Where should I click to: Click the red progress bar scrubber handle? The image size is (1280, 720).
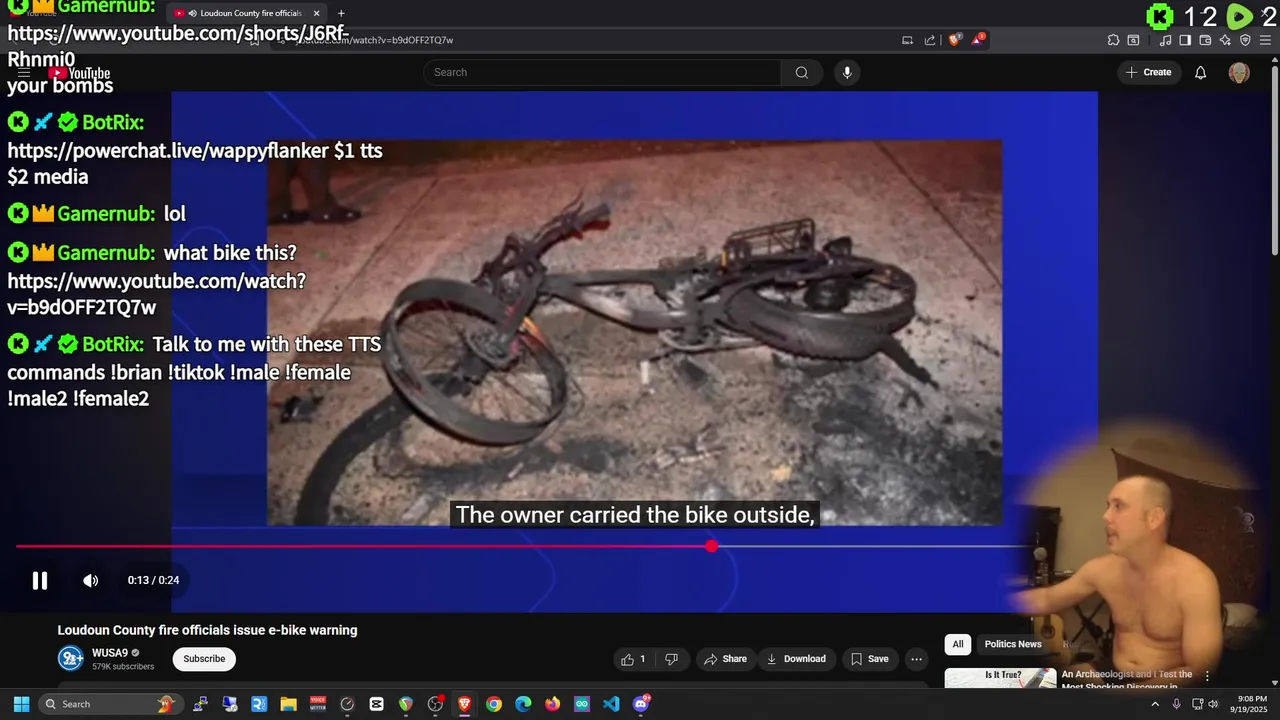click(711, 546)
